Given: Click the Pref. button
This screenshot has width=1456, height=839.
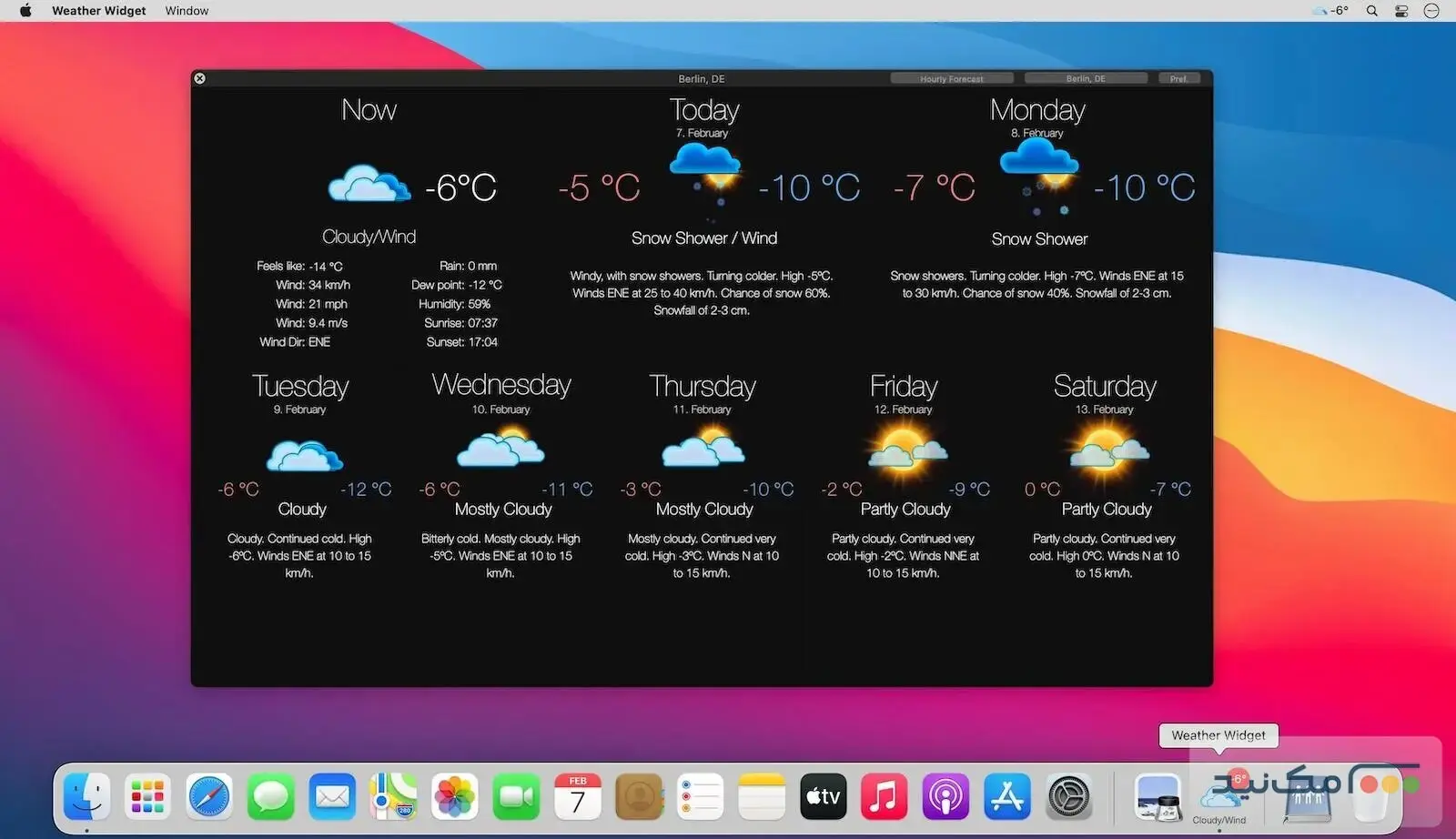Looking at the screenshot, I should pos(1178,78).
